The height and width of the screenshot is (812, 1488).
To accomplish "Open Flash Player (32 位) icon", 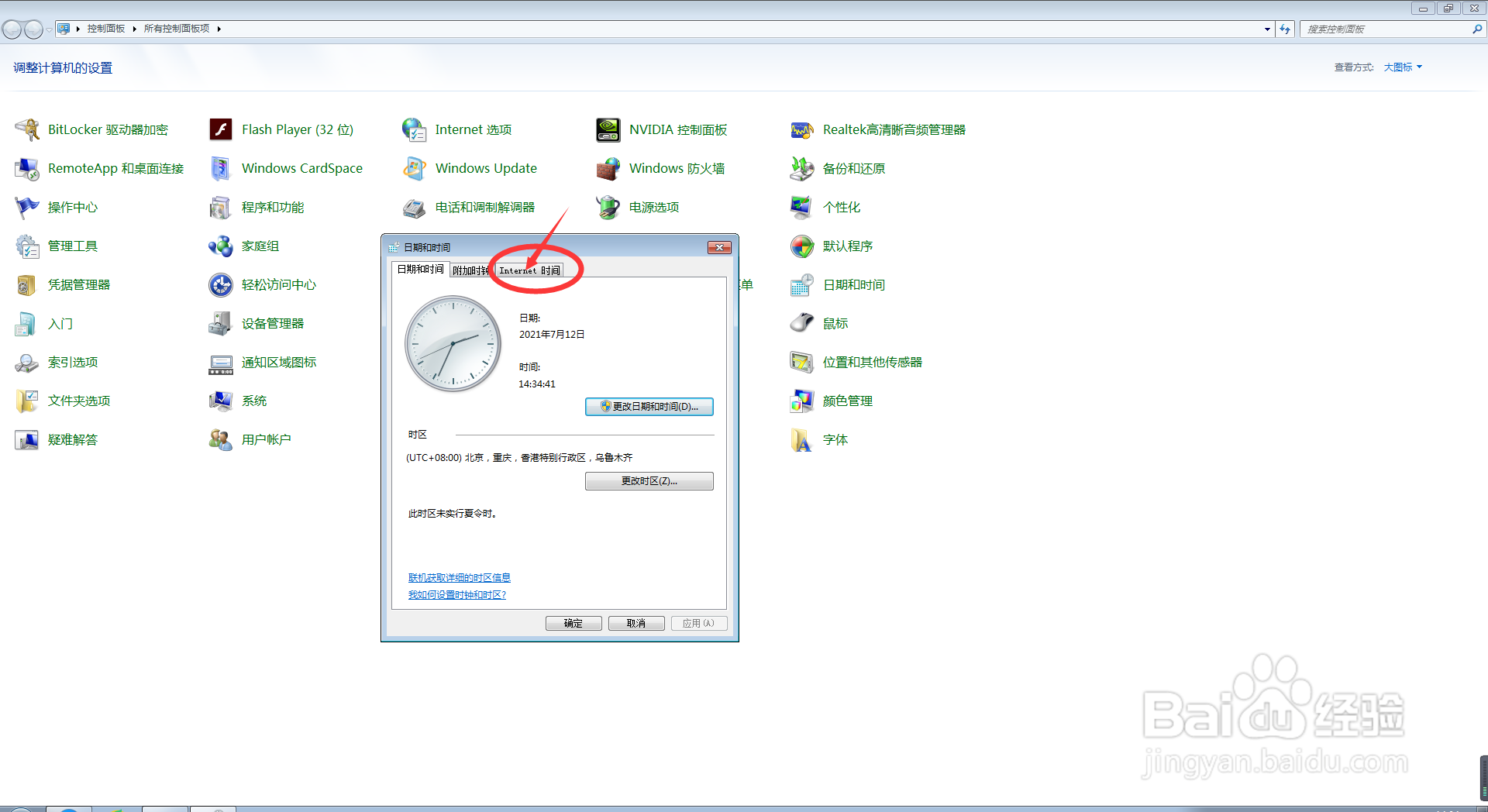I will pyautogui.click(x=221, y=129).
